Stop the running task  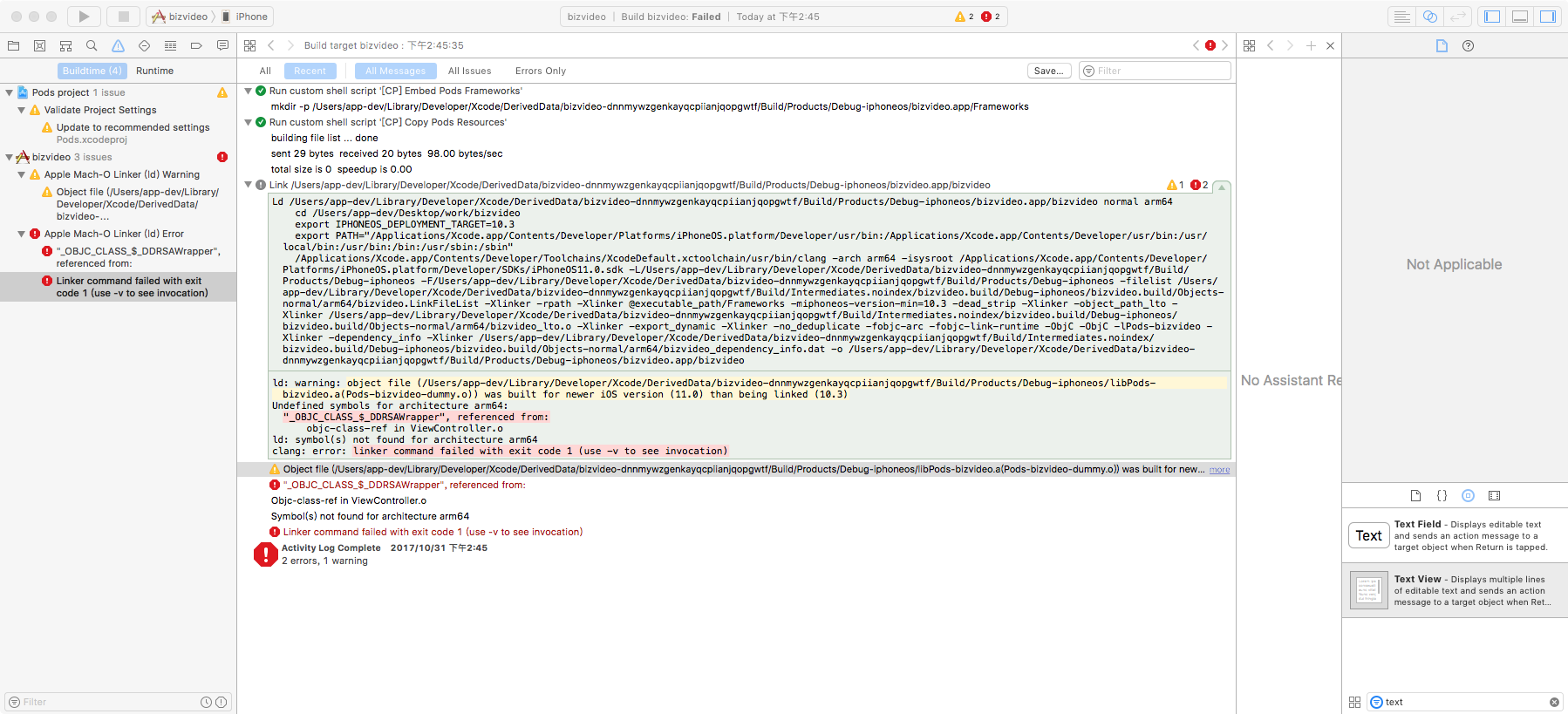click(124, 17)
